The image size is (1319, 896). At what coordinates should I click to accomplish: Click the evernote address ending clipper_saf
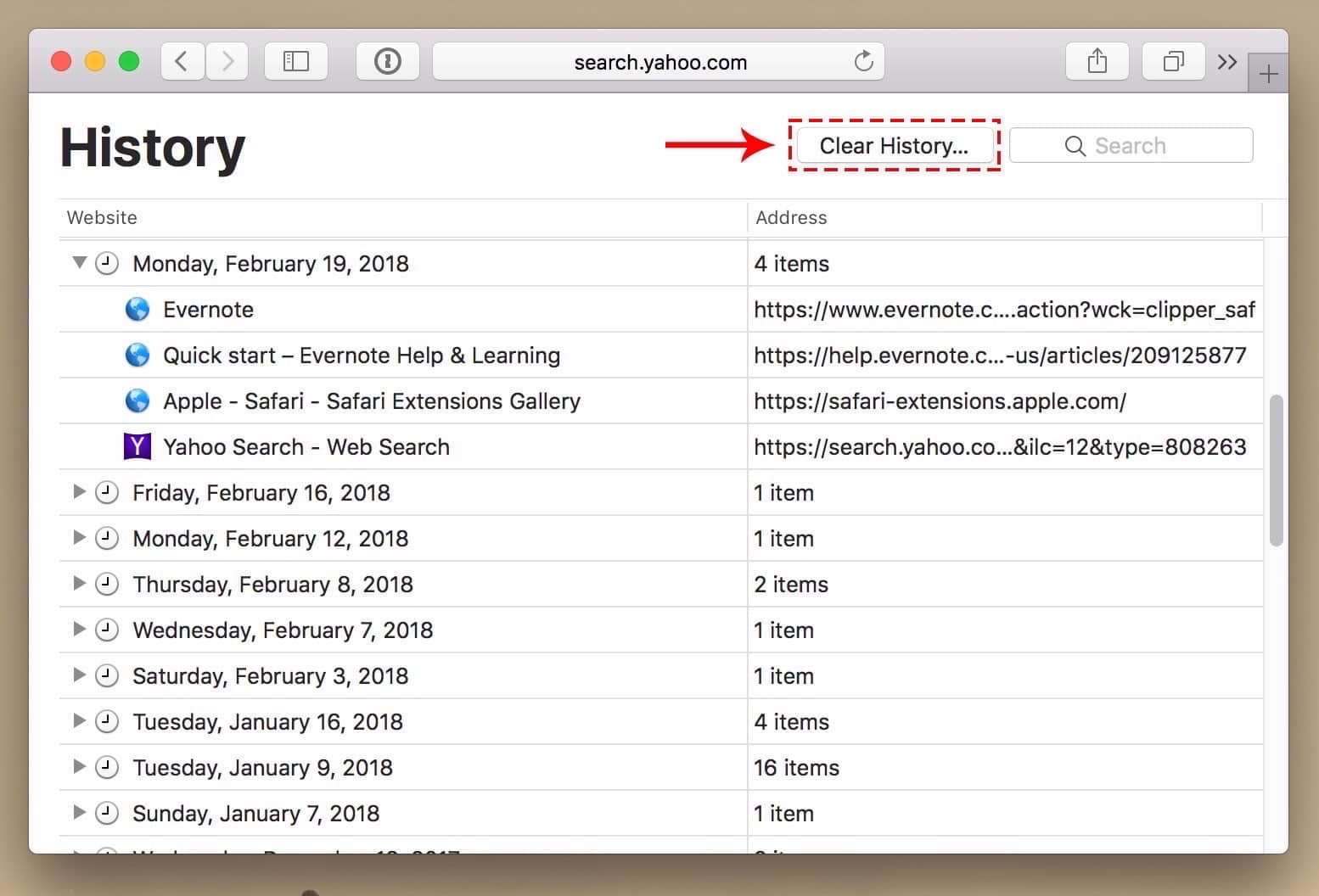point(1004,310)
